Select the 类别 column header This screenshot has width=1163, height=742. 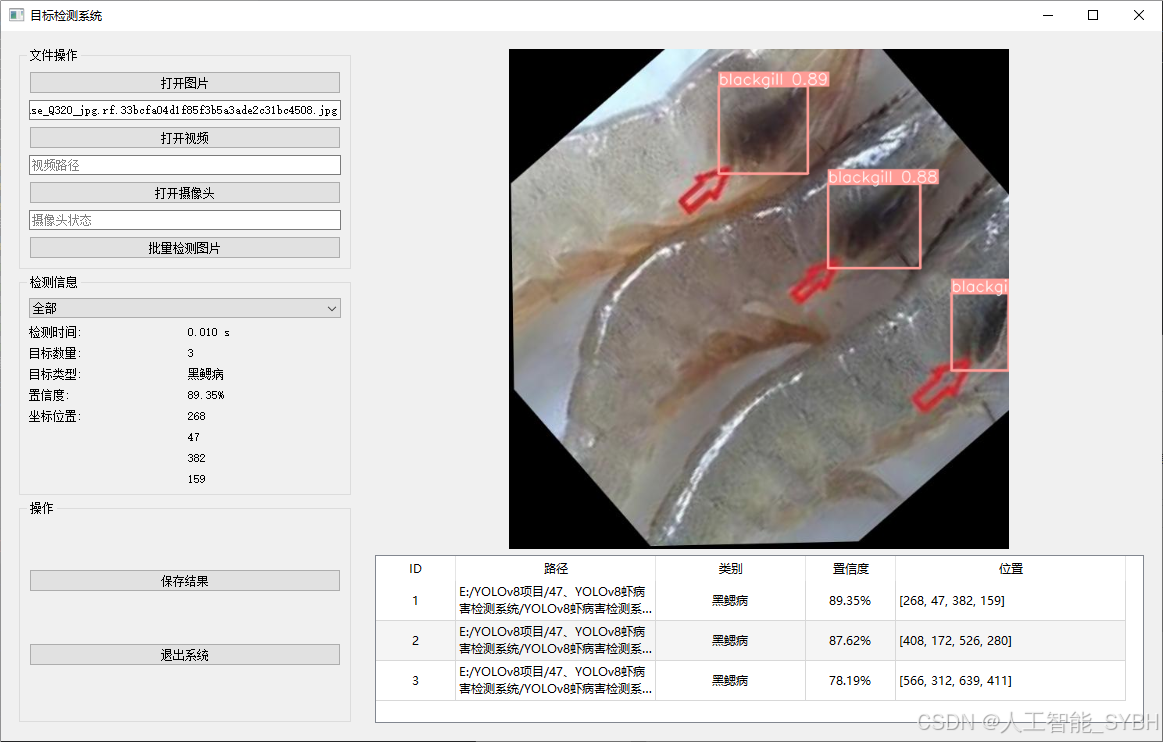click(731, 568)
